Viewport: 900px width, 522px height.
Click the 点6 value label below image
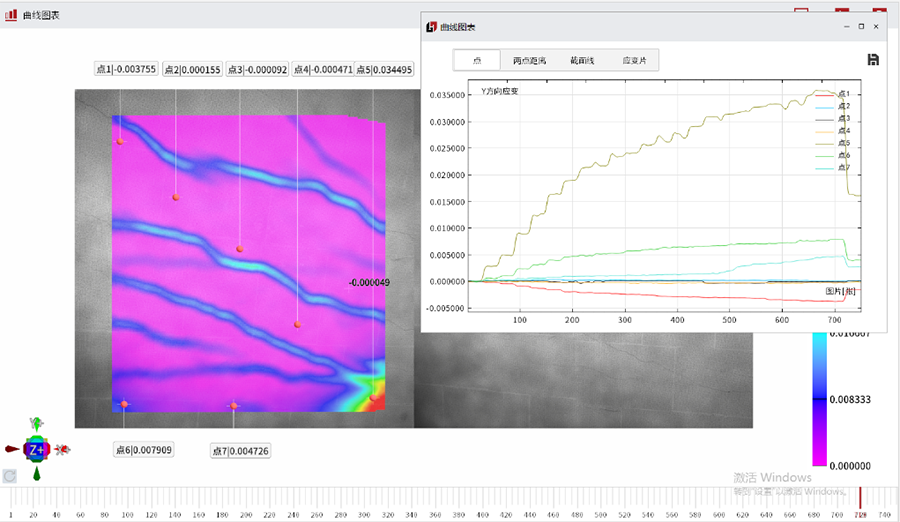point(144,450)
